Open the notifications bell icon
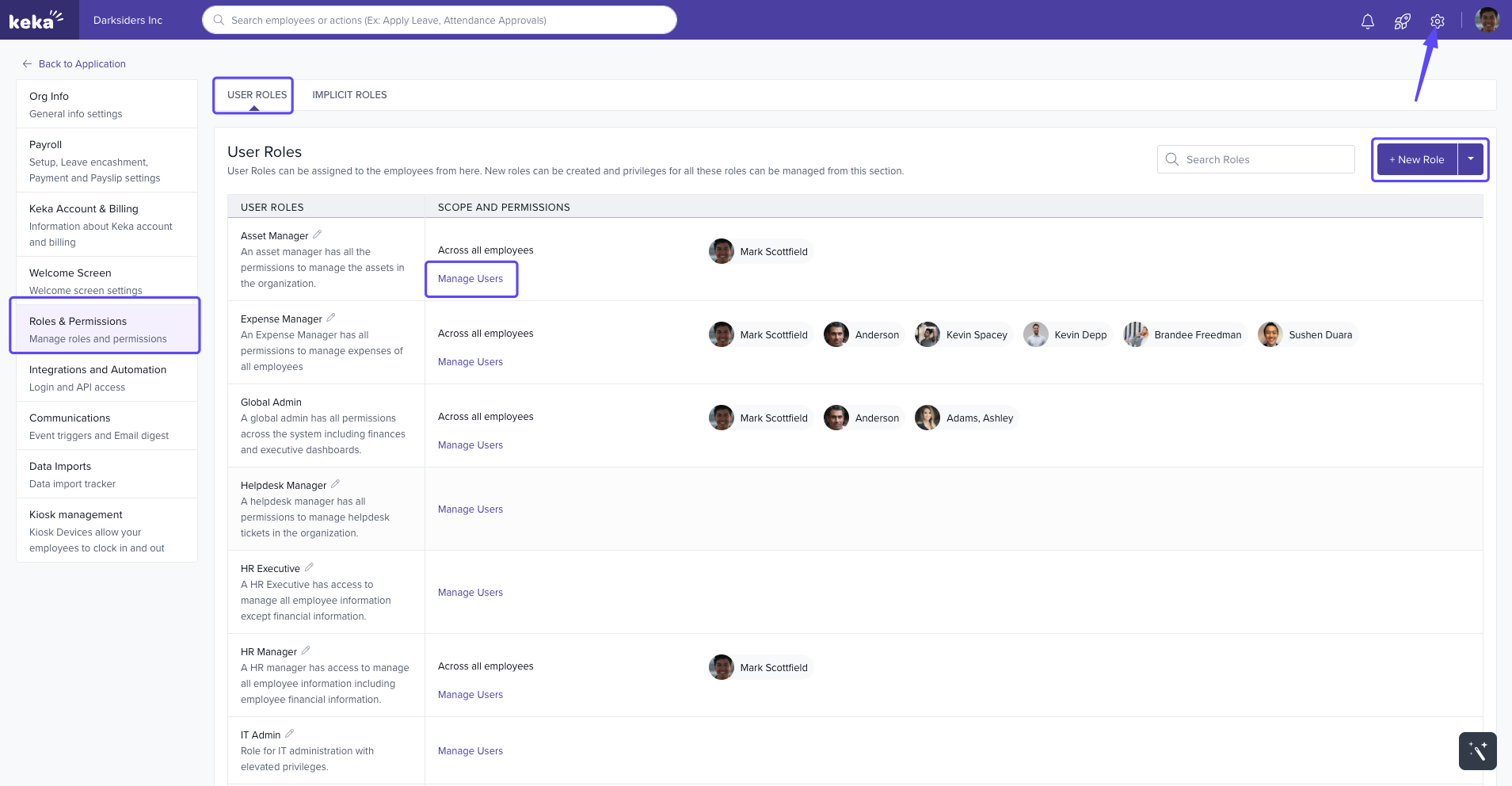 (1367, 21)
